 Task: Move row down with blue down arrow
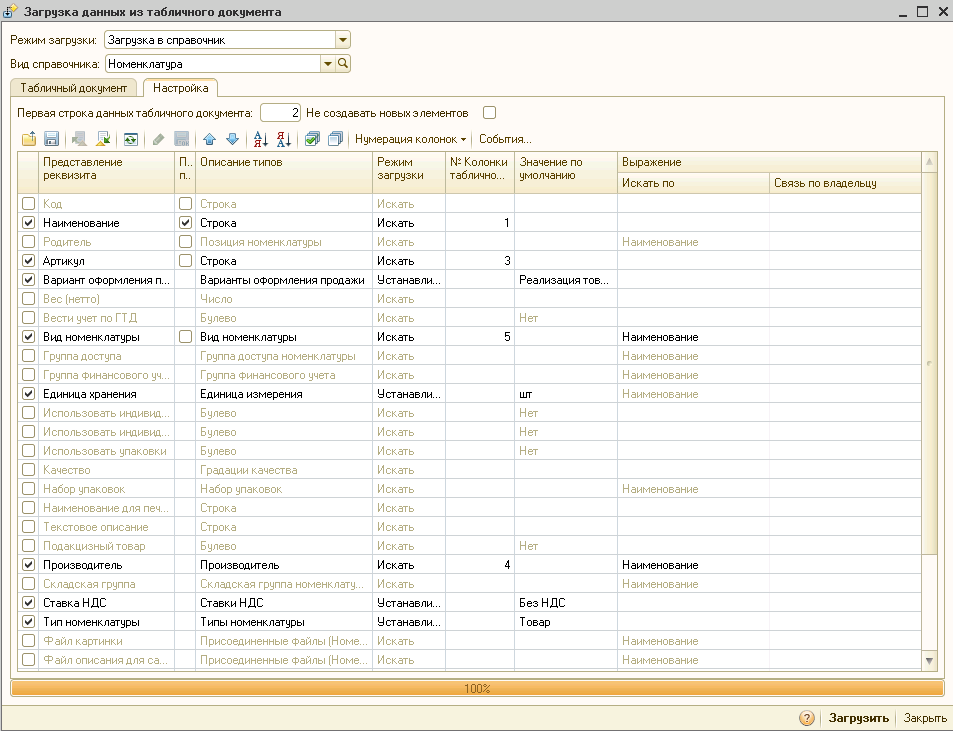click(232, 139)
